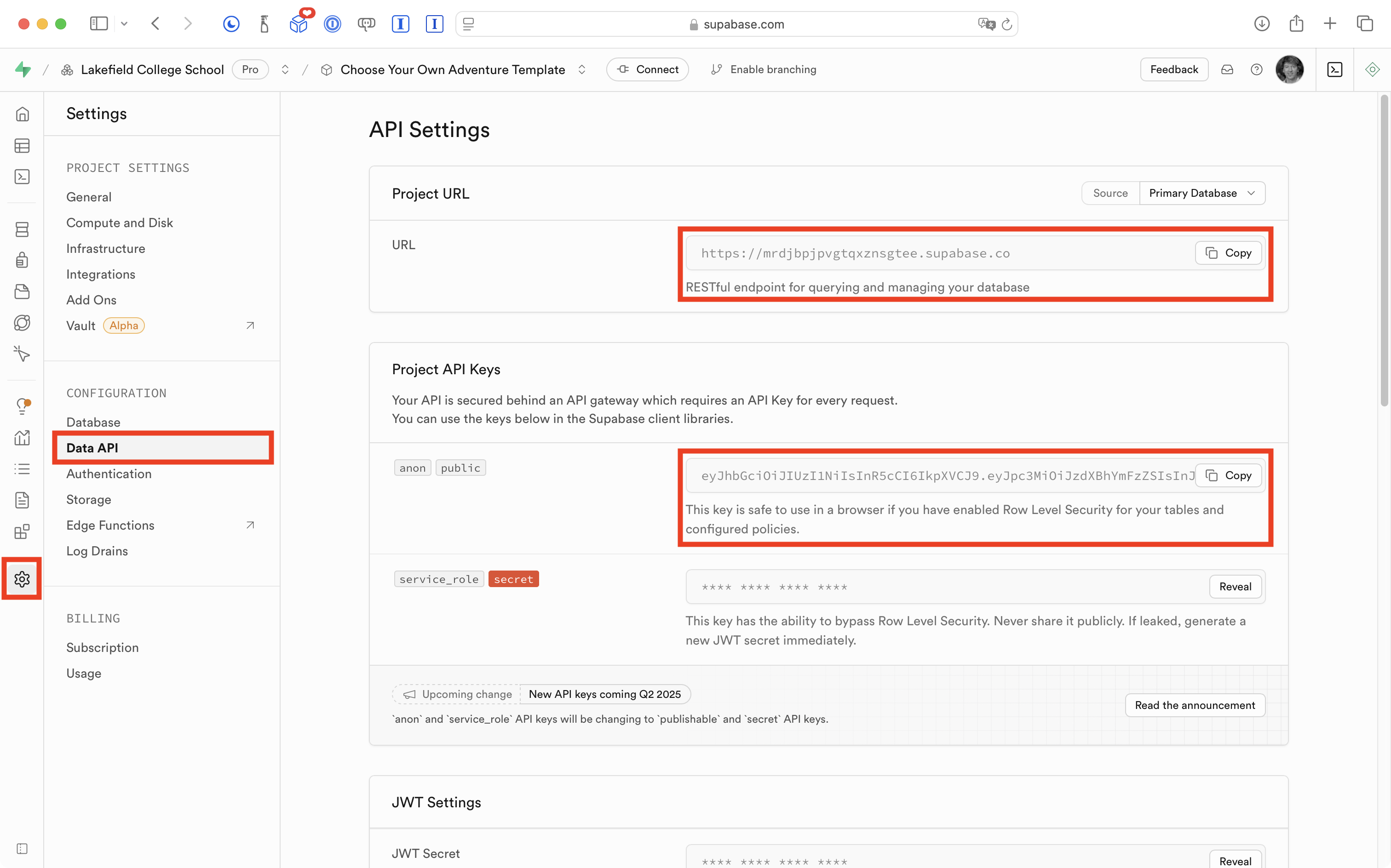The image size is (1391, 868).
Task: Expand the project switcher chevrons
Action: click(x=582, y=69)
